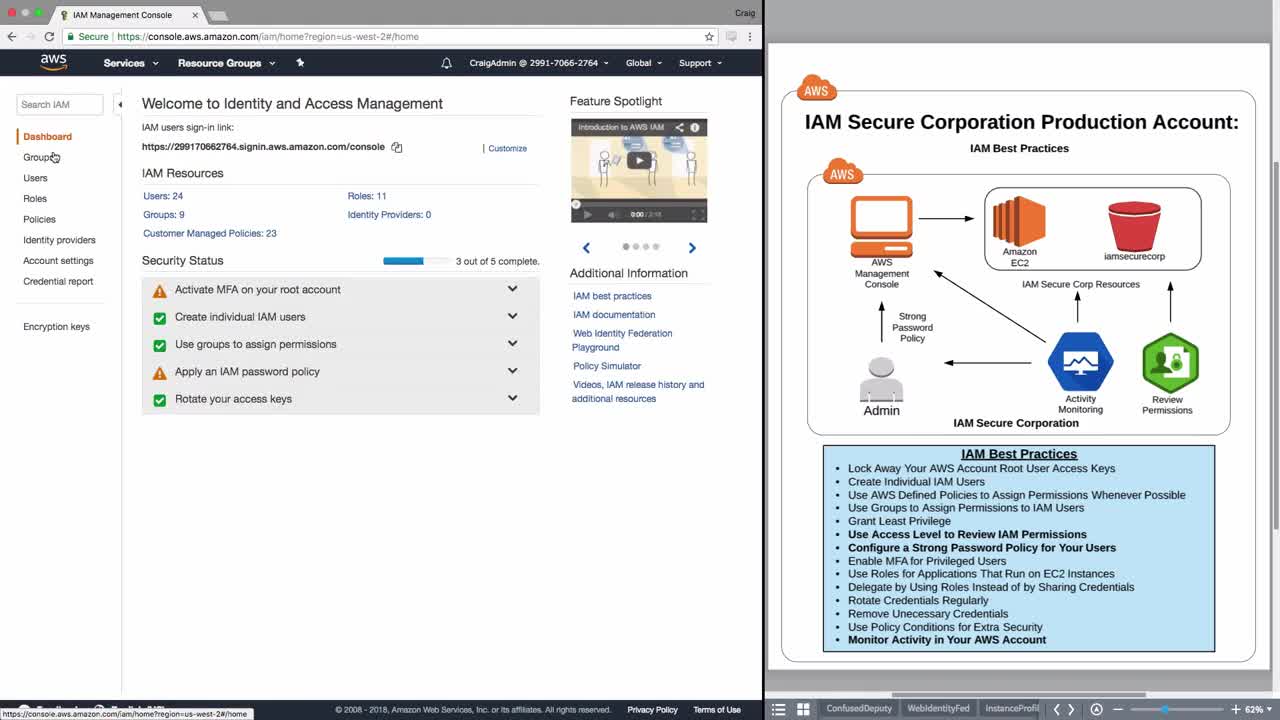Open Account settings in the sidebar
Image resolution: width=1280 pixels, height=720 pixels.
click(58, 261)
